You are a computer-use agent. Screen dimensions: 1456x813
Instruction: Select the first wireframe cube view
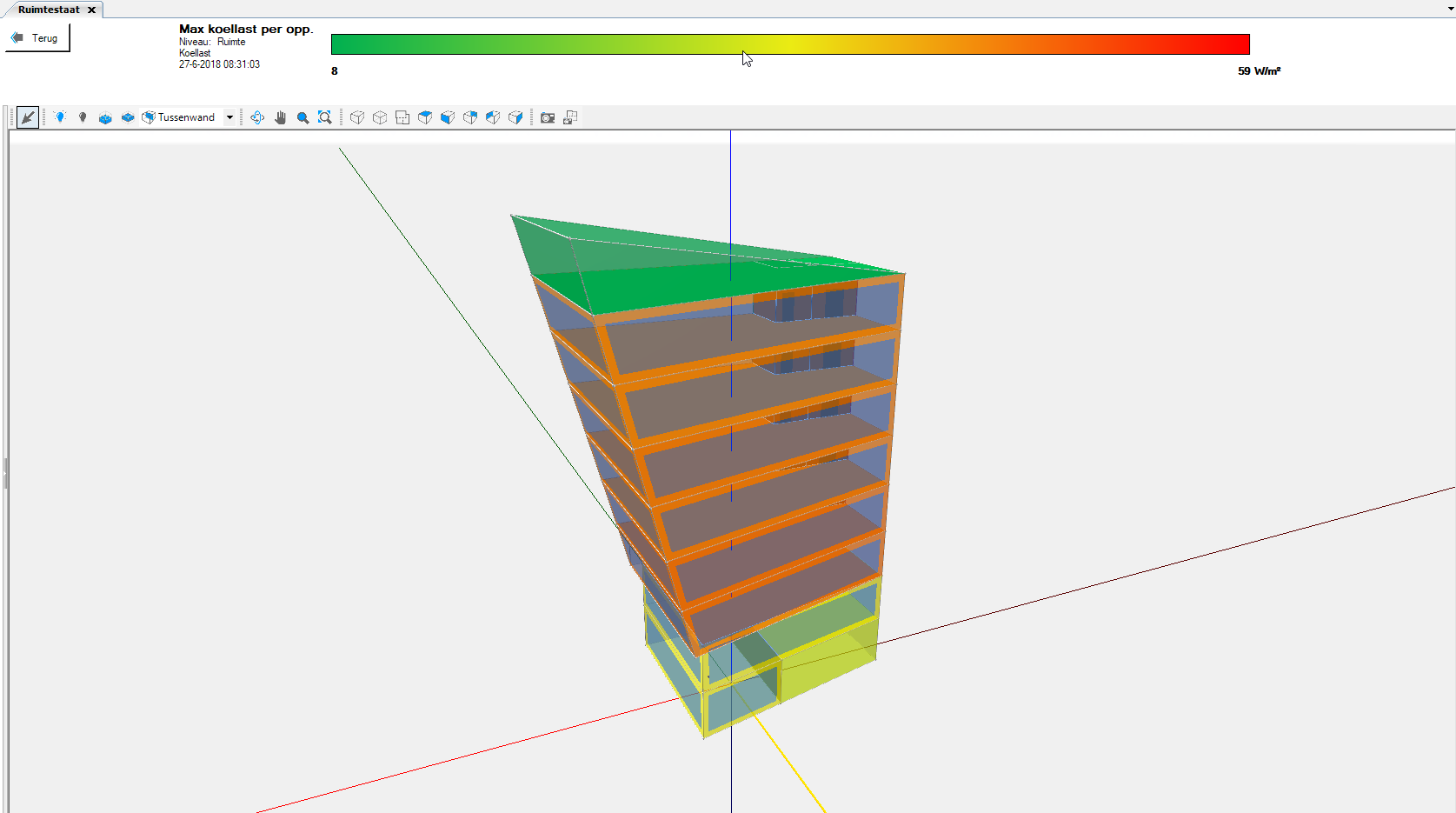357,117
